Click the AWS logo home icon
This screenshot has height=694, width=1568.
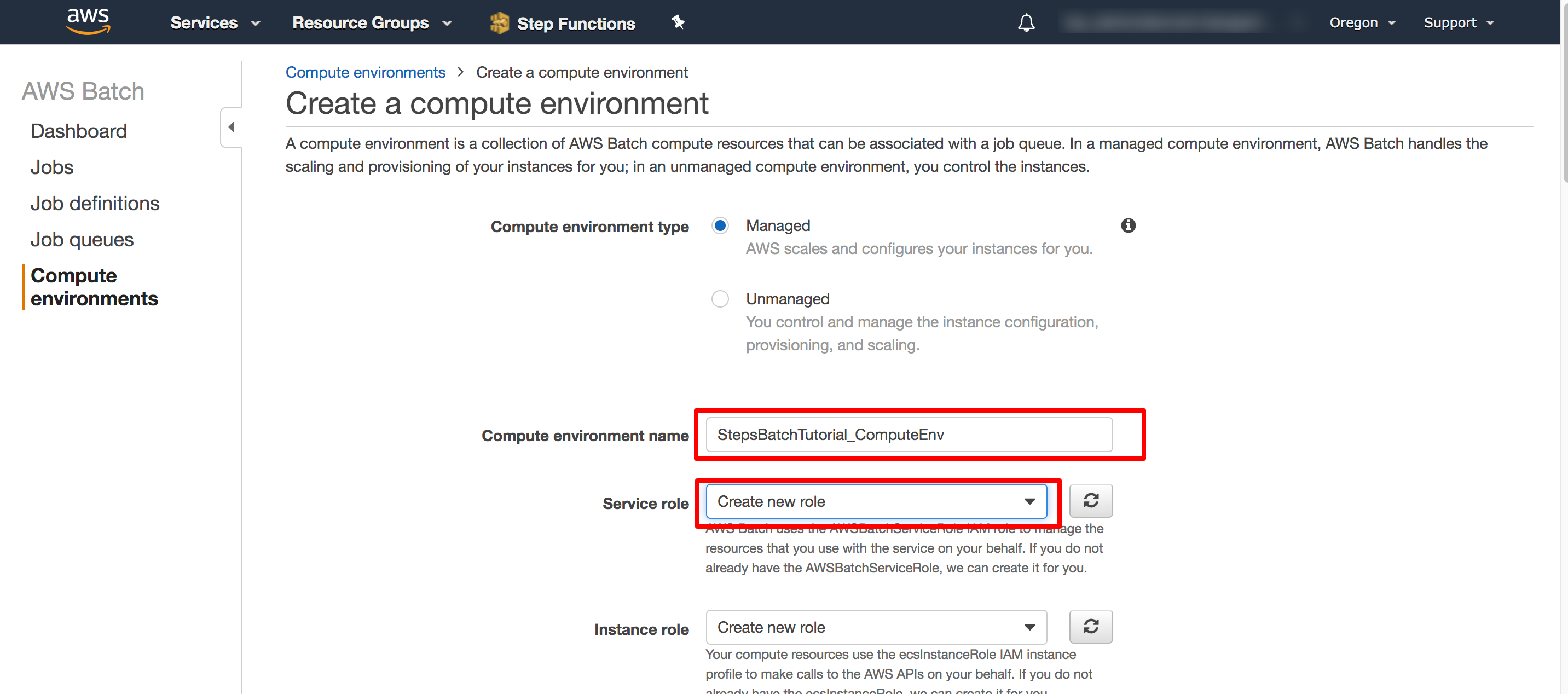point(88,21)
